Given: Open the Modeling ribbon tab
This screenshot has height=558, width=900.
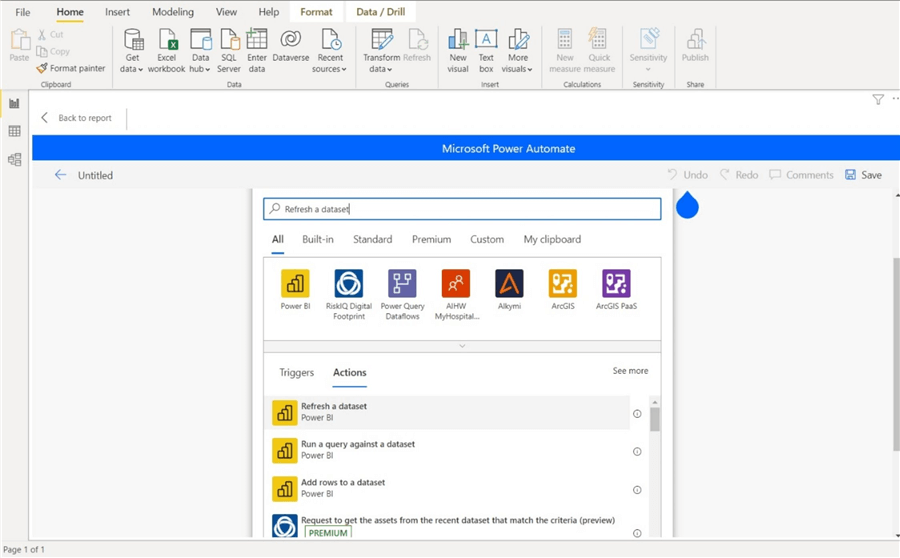Looking at the screenshot, I should [173, 12].
